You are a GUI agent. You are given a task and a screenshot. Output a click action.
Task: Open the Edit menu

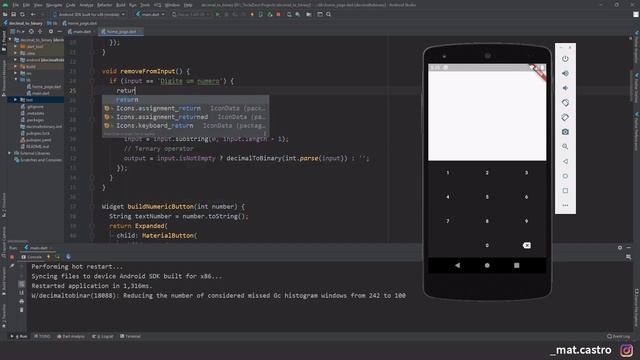click(x=26, y=5)
